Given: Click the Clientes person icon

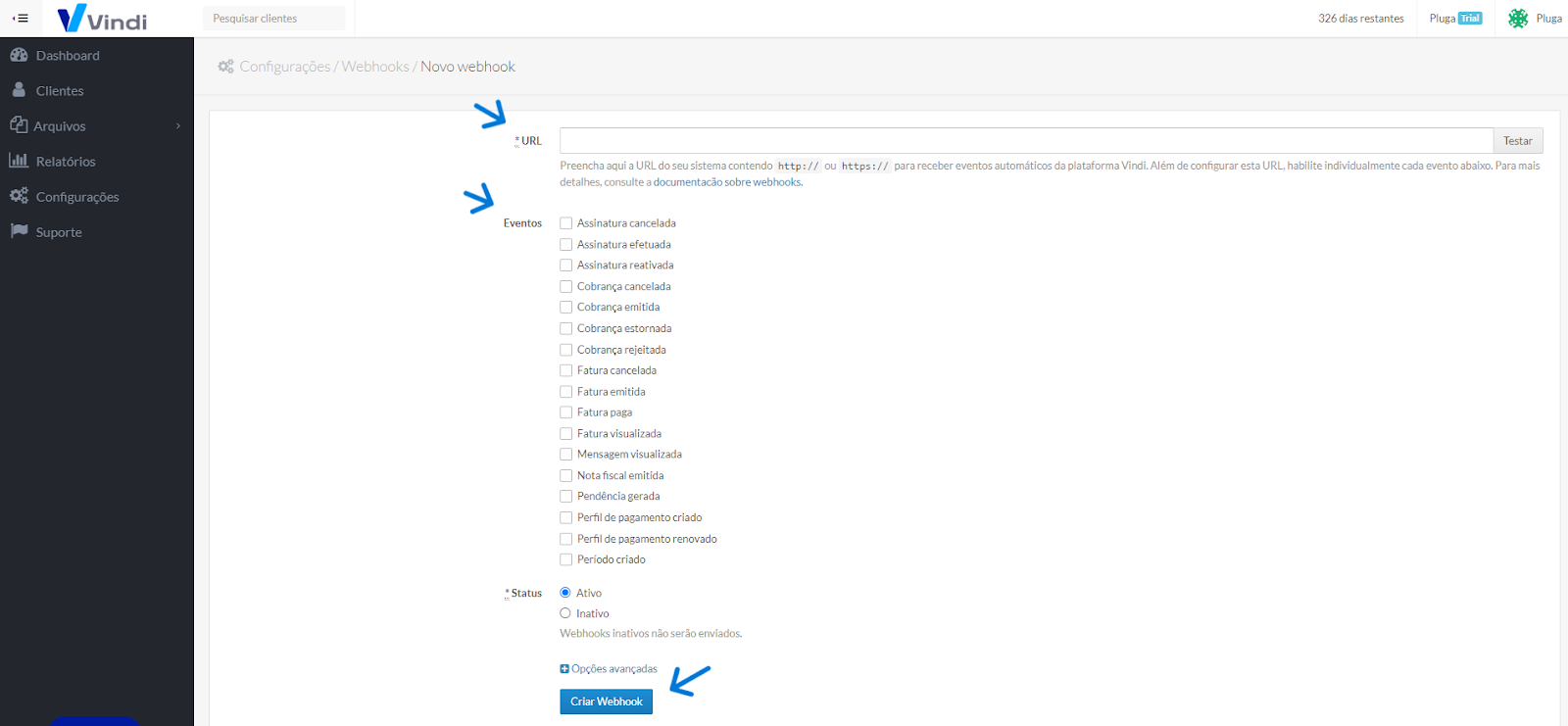Looking at the screenshot, I should (x=19, y=90).
